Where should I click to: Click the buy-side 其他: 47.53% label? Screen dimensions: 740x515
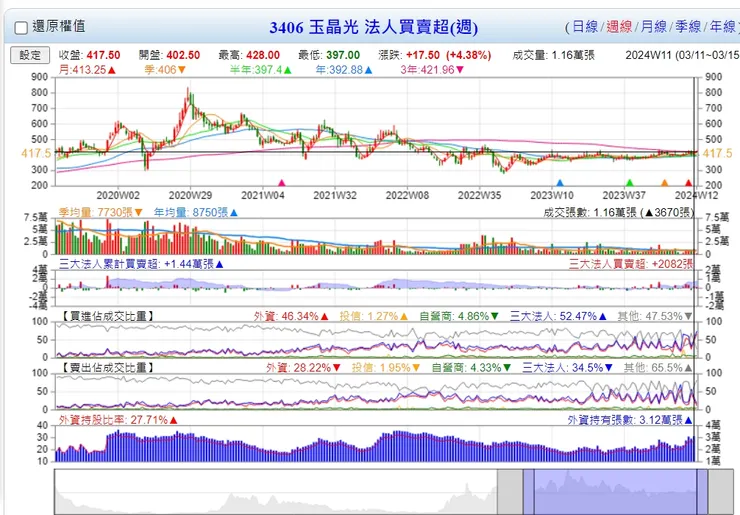click(655, 316)
